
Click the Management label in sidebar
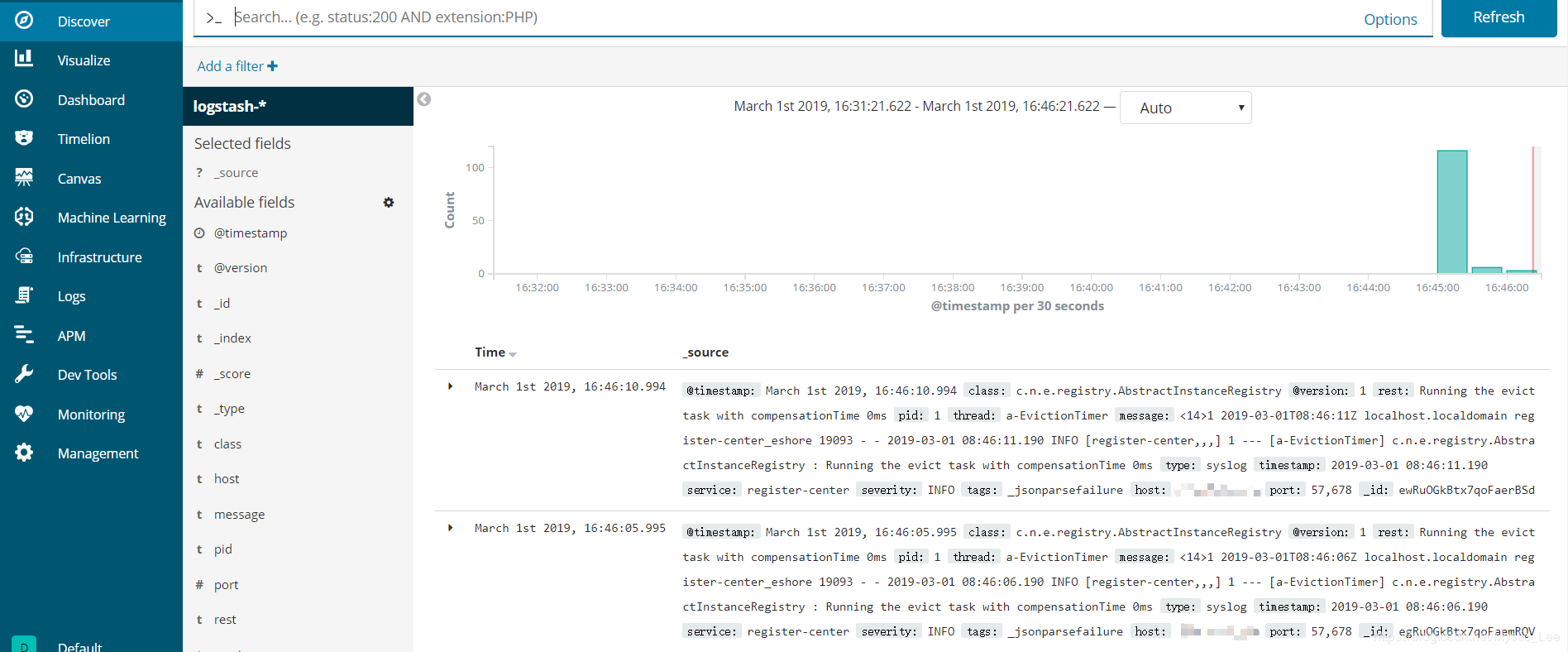coord(98,453)
